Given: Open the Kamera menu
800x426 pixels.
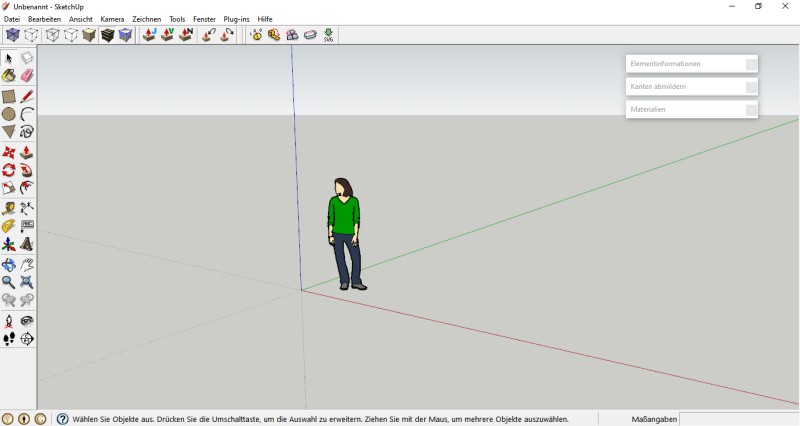Looking at the screenshot, I should 112,19.
